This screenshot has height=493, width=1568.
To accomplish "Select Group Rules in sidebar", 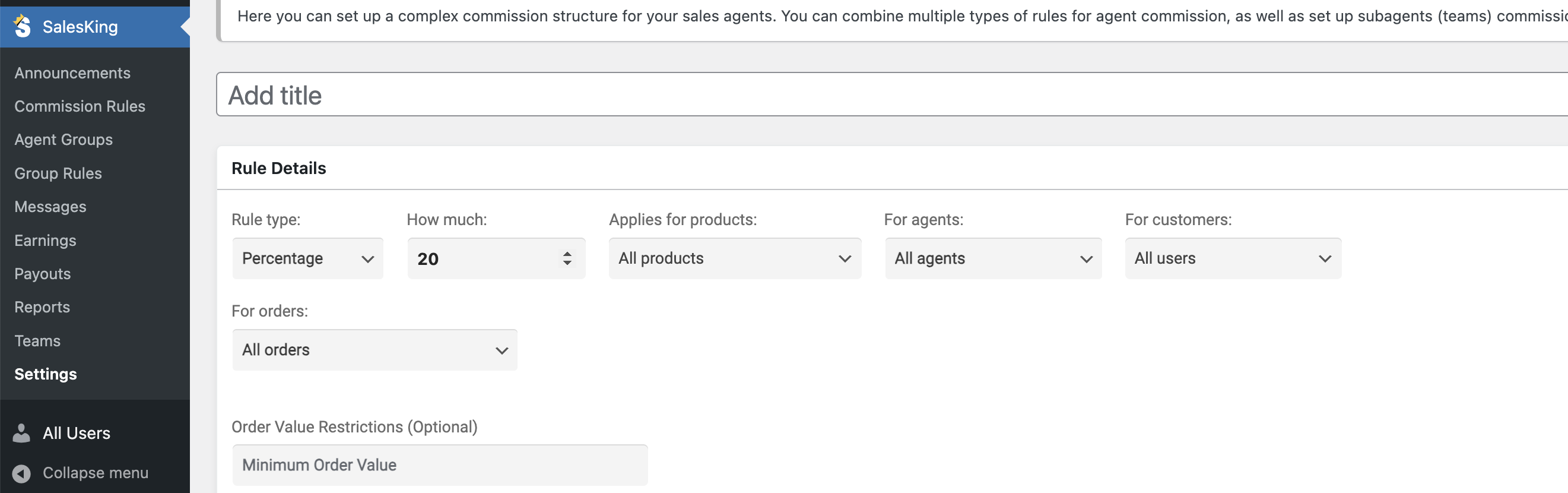I will click(x=58, y=173).
